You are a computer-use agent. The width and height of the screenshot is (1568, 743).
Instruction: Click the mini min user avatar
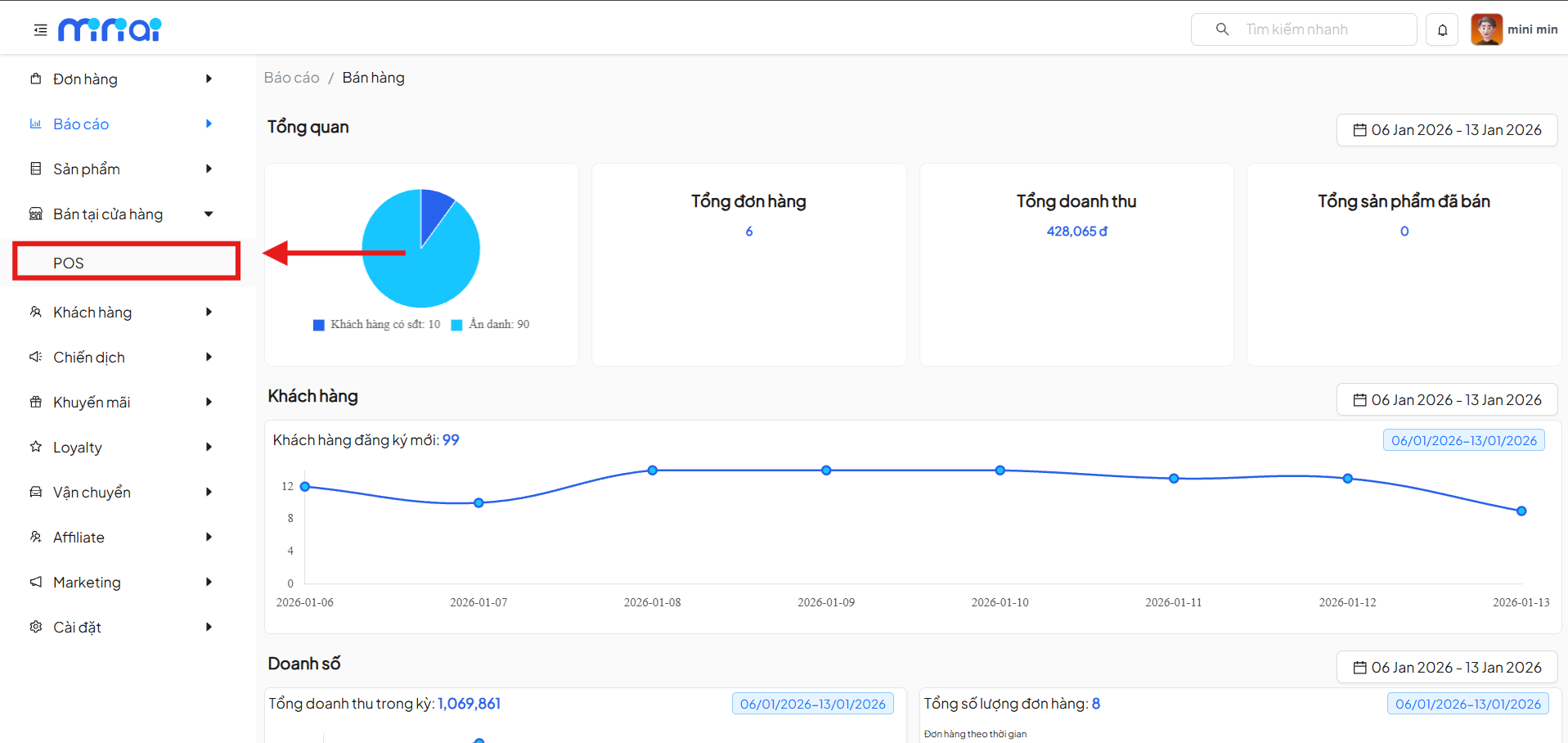1486,29
